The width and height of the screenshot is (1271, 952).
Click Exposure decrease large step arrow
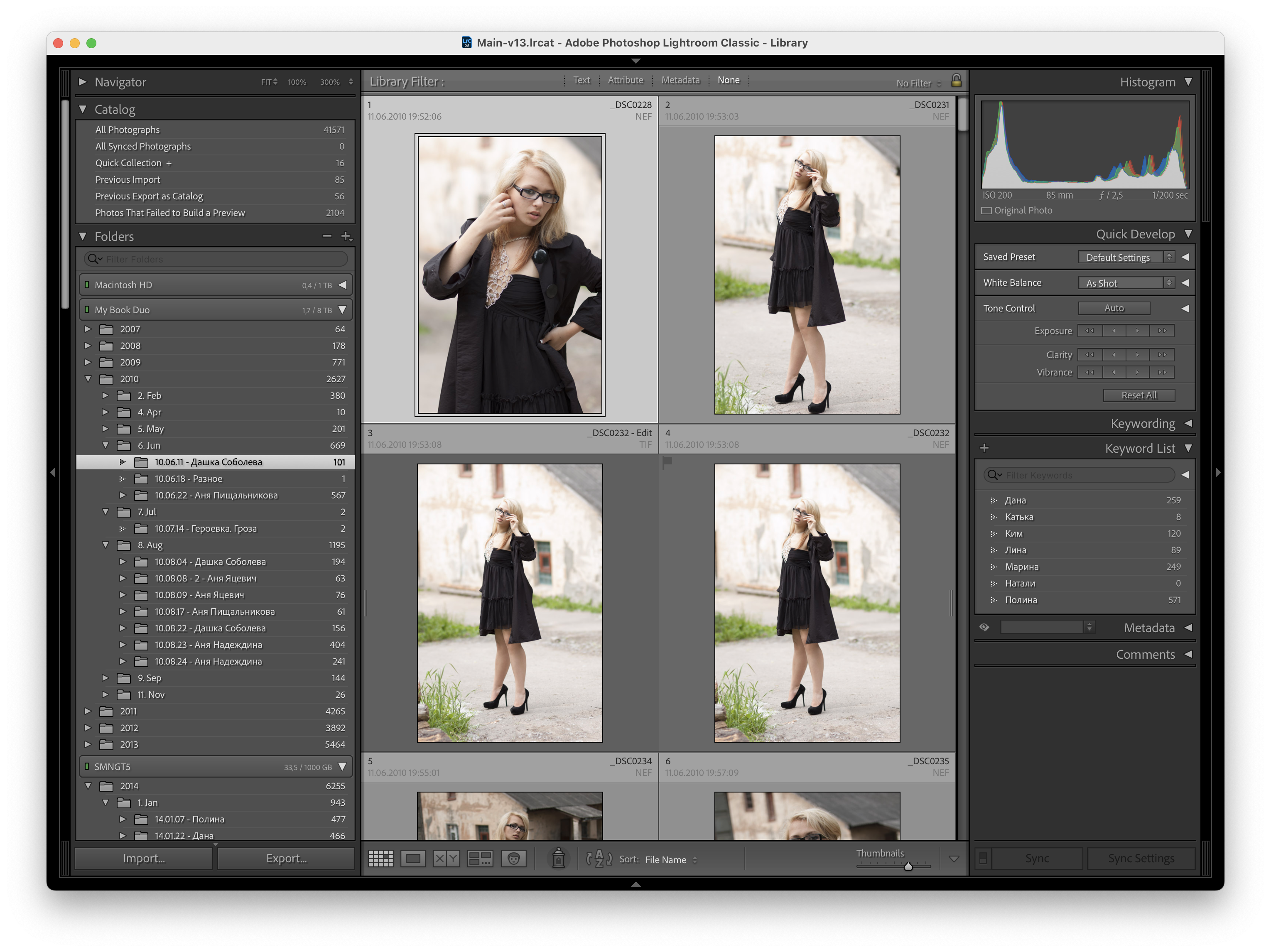[x=1089, y=331]
